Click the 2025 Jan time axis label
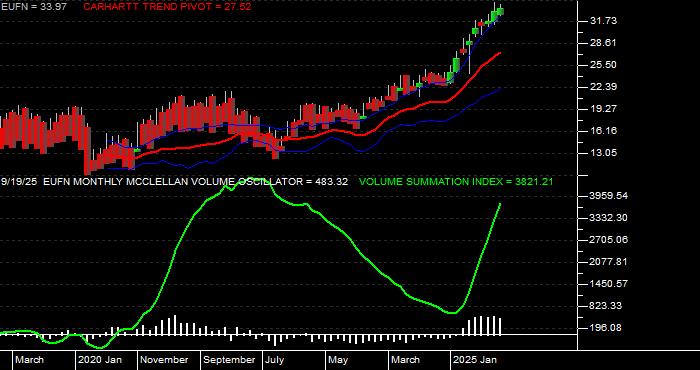This screenshot has width=700, height=370. (x=475, y=360)
